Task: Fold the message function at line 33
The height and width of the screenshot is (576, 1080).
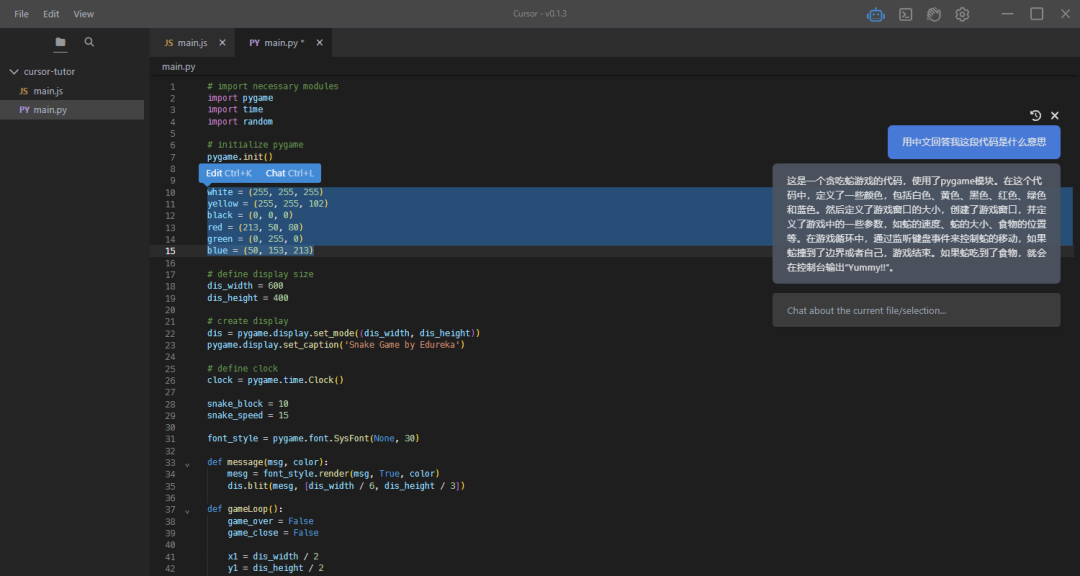Action: [187, 464]
